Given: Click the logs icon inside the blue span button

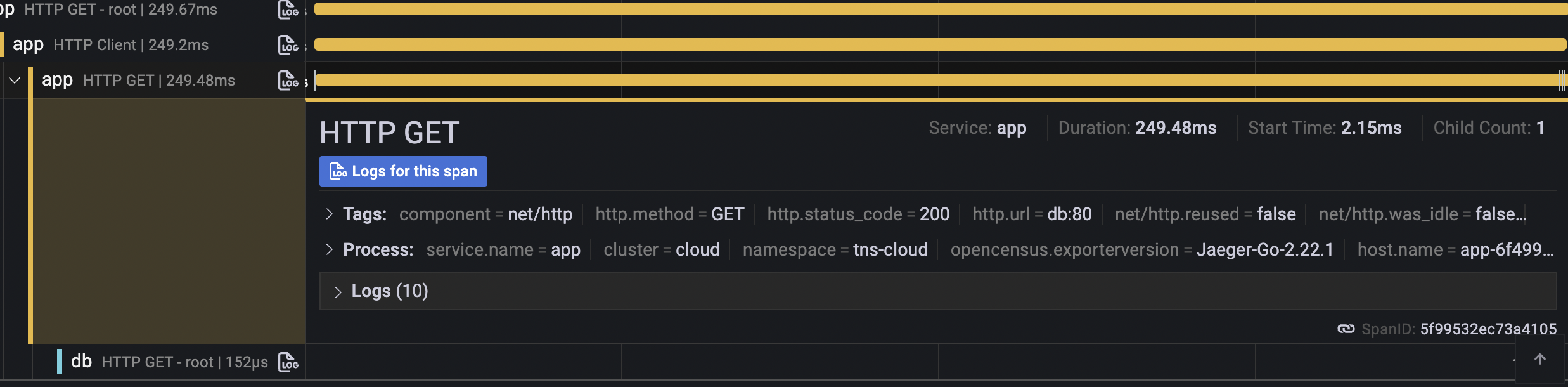Looking at the screenshot, I should pos(338,171).
